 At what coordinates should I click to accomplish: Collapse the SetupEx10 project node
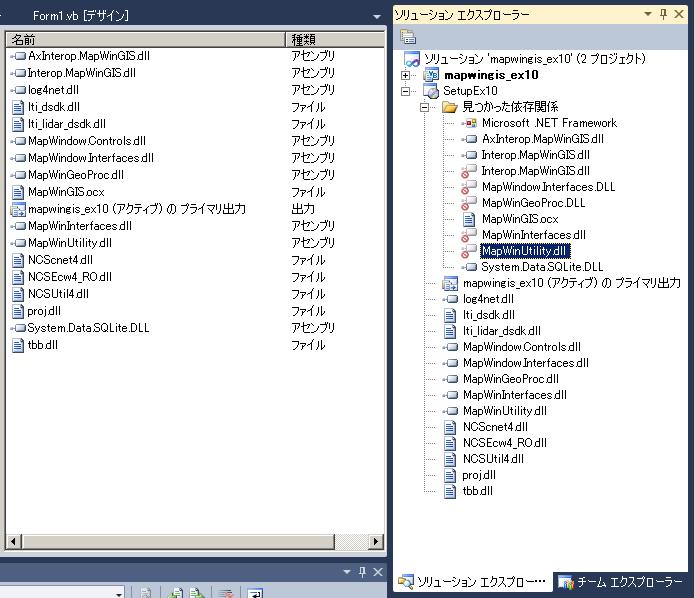(x=406, y=91)
